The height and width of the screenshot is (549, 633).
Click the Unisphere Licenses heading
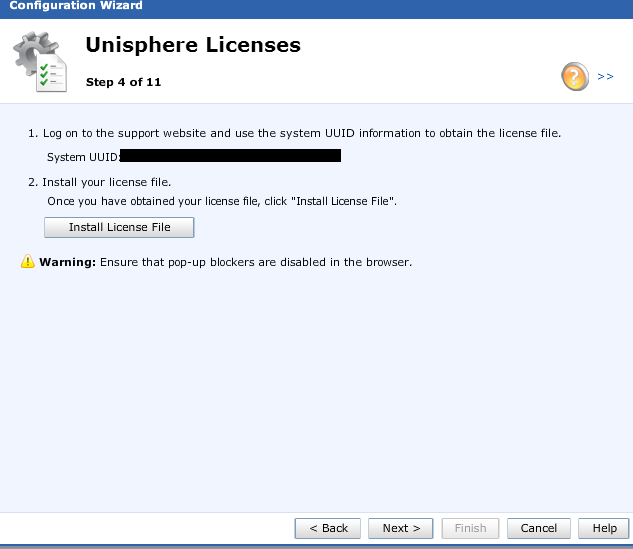[193, 45]
